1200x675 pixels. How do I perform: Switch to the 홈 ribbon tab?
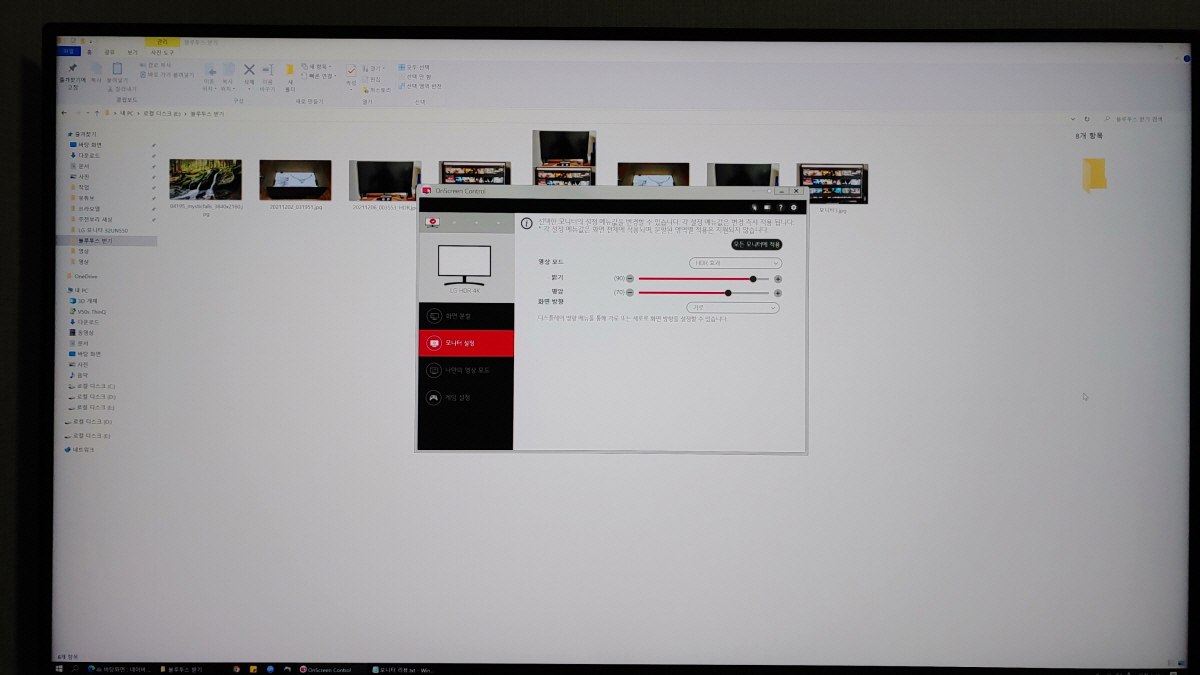[x=89, y=52]
